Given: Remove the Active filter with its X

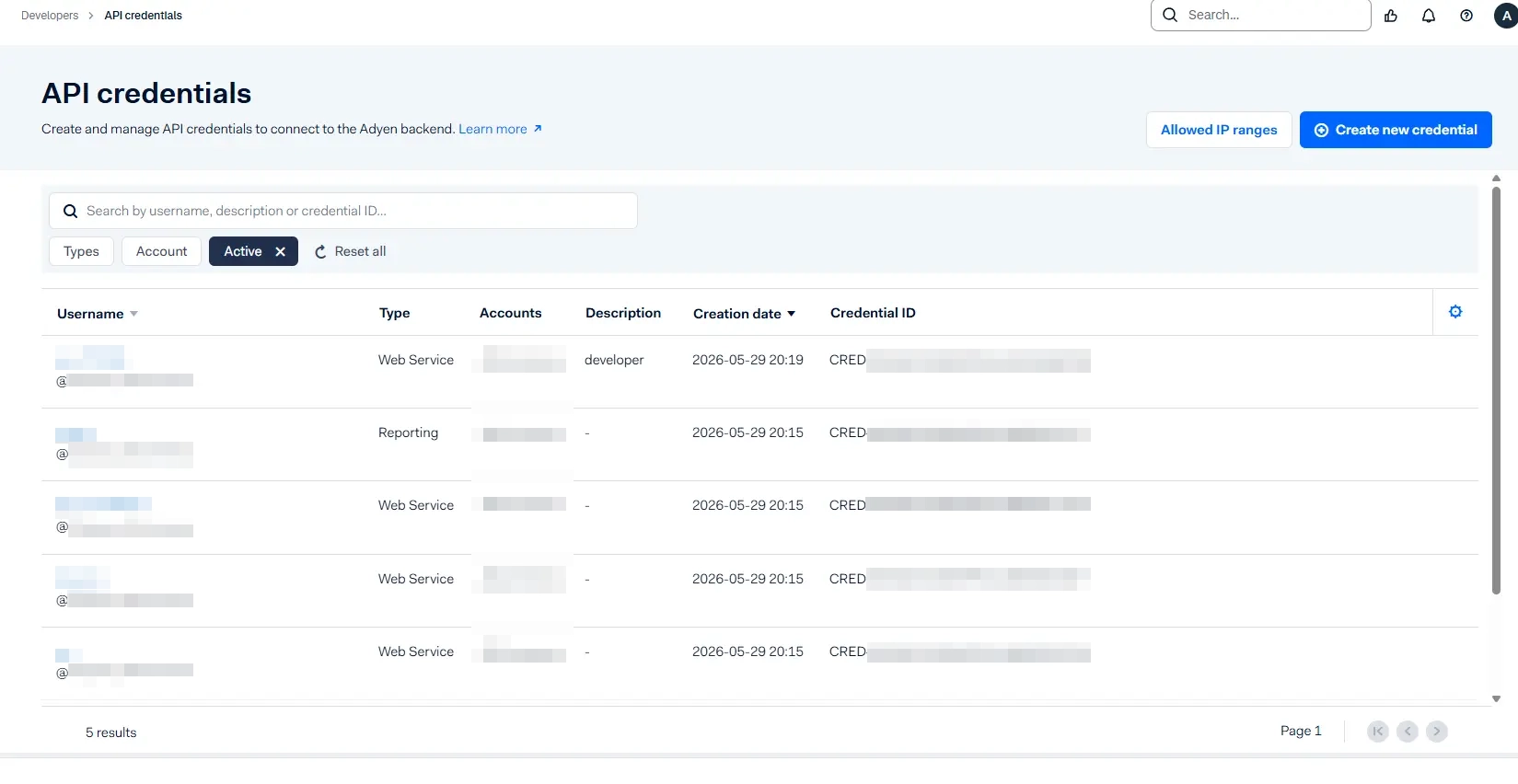Looking at the screenshot, I should (281, 251).
